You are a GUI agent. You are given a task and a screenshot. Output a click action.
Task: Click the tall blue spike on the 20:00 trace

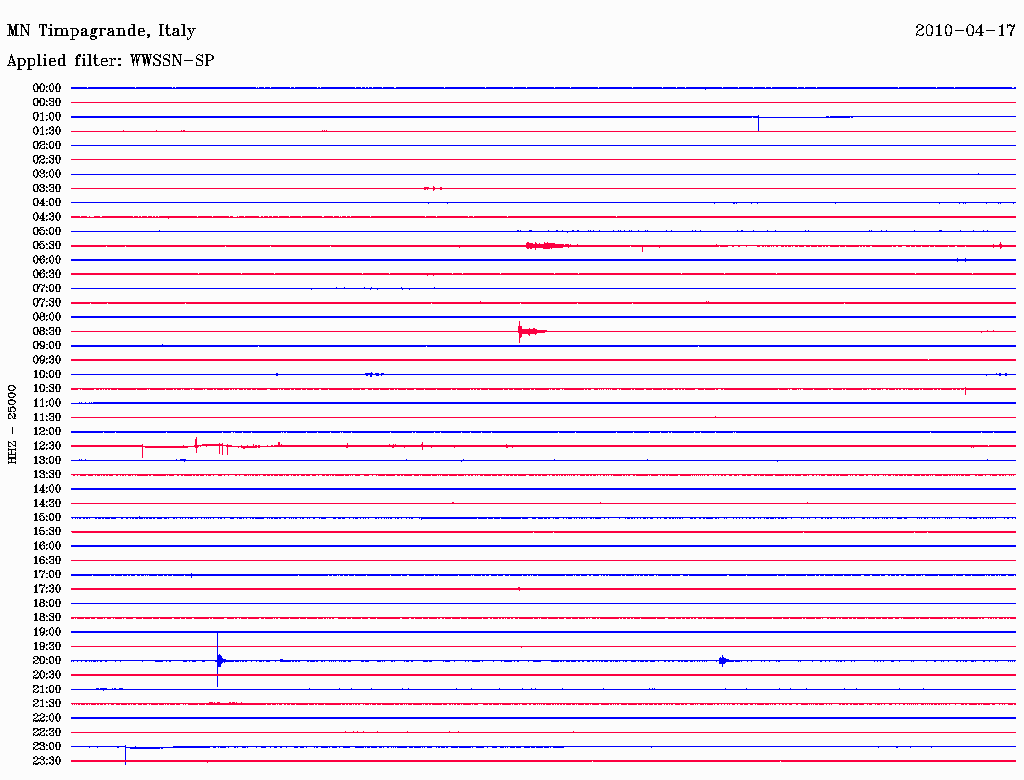click(218, 660)
